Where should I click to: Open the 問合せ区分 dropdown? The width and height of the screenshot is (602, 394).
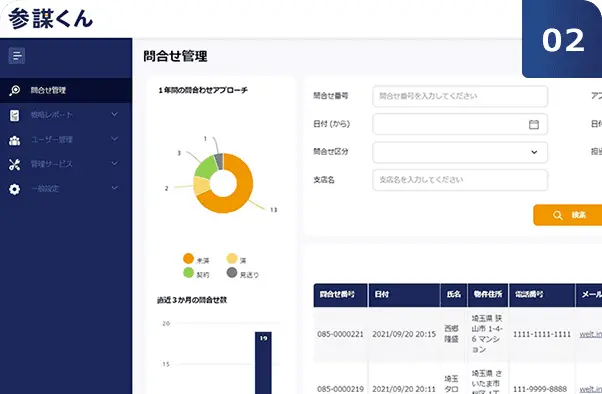click(x=460, y=152)
